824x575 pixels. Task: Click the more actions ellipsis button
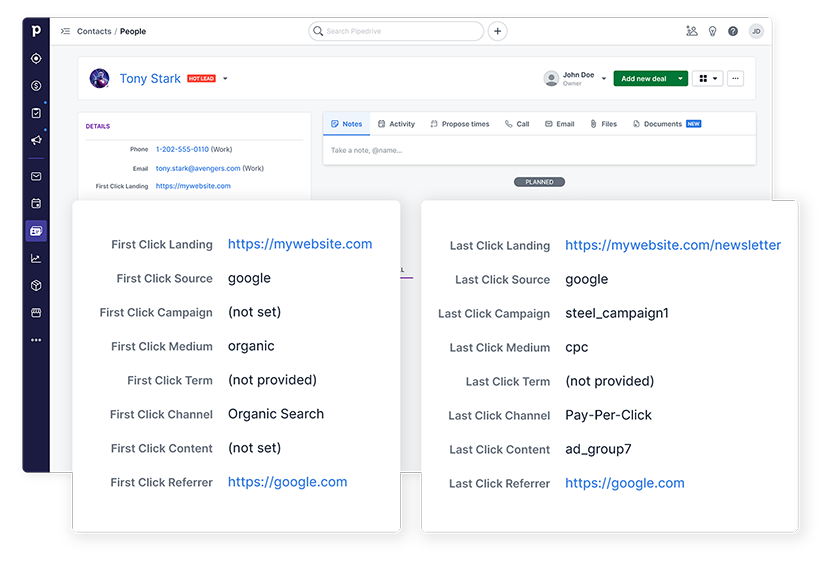coord(735,78)
